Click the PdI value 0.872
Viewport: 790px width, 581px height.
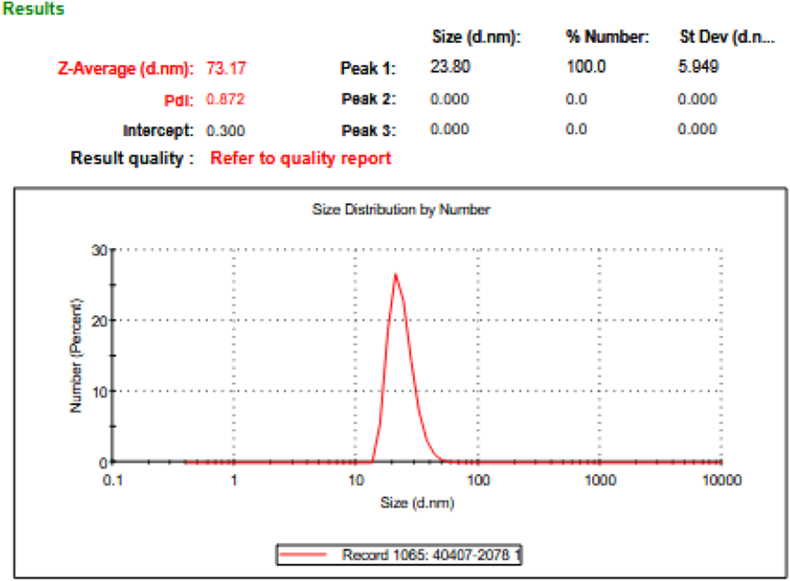(x=225, y=99)
